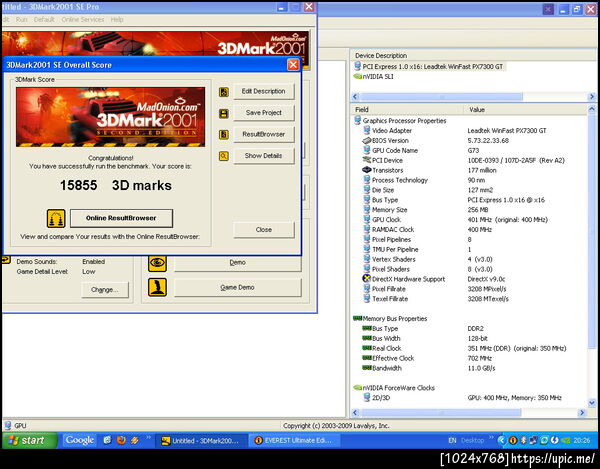Screen dimensions: 600x469
Task: Switch to EVEREST Ultimate Edition taskbar button
Action: [x=294, y=441]
